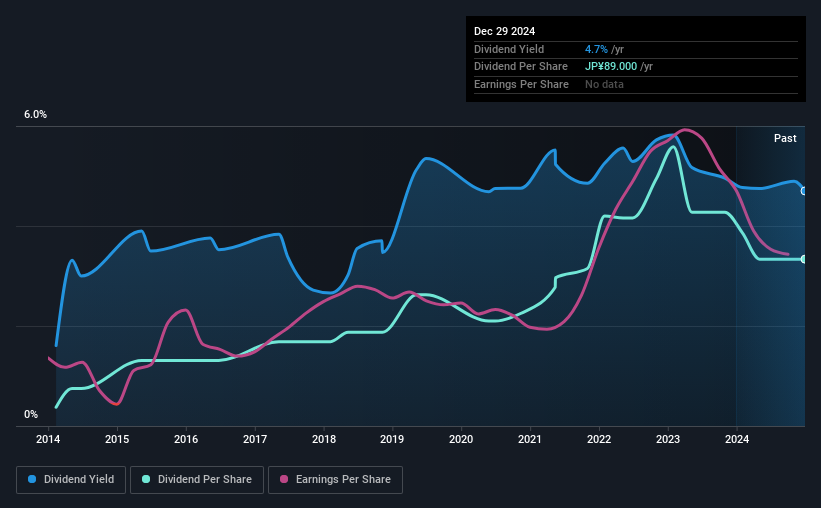This screenshot has width=821, height=508.
Task: Click the Dec 29 2024 tooltip date
Action: [504, 31]
